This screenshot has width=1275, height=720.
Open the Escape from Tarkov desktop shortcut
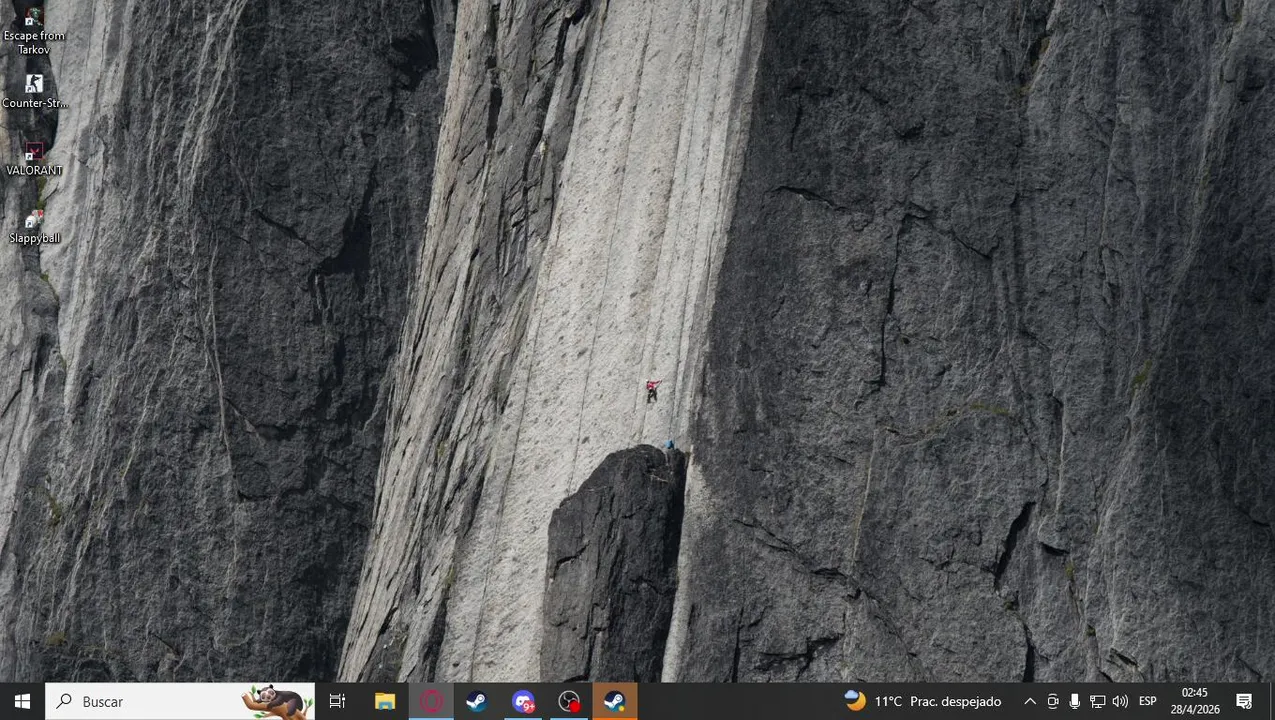point(34,30)
